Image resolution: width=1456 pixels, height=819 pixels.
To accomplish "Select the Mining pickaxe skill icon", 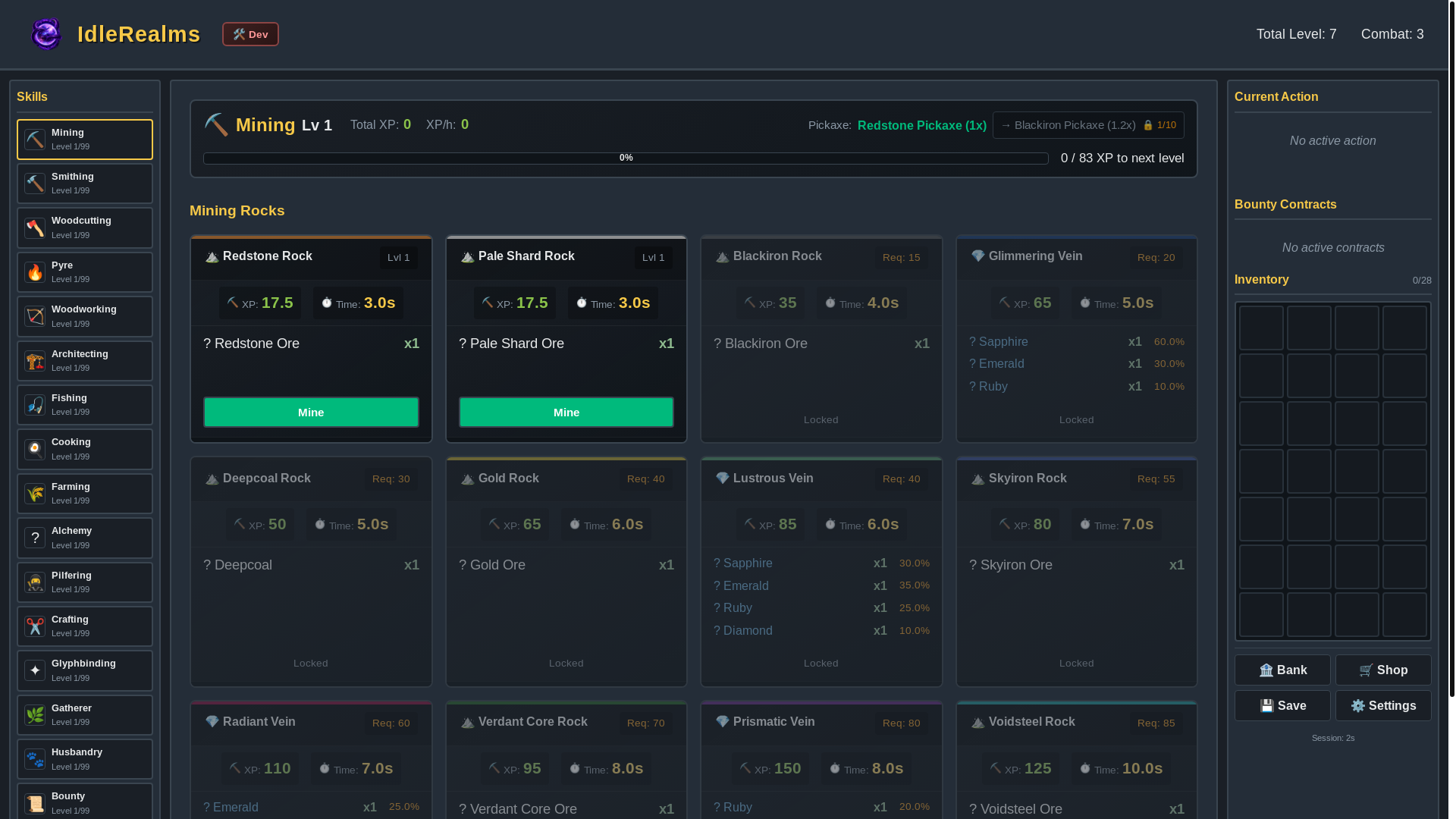I will pyautogui.click(x=35, y=140).
